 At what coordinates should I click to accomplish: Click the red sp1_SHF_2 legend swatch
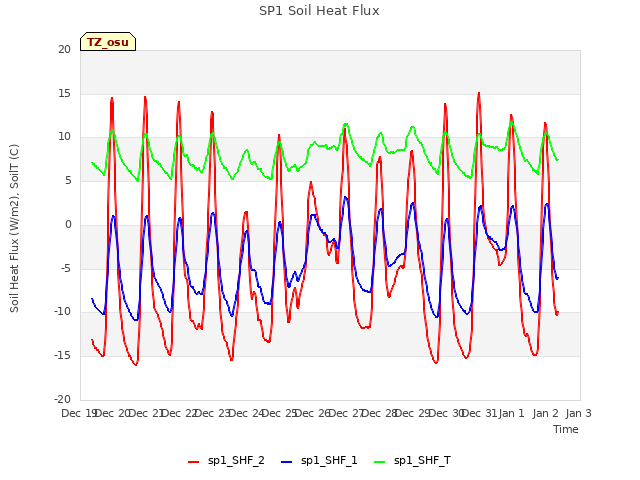pyautogui.click(x=193, y=462)
